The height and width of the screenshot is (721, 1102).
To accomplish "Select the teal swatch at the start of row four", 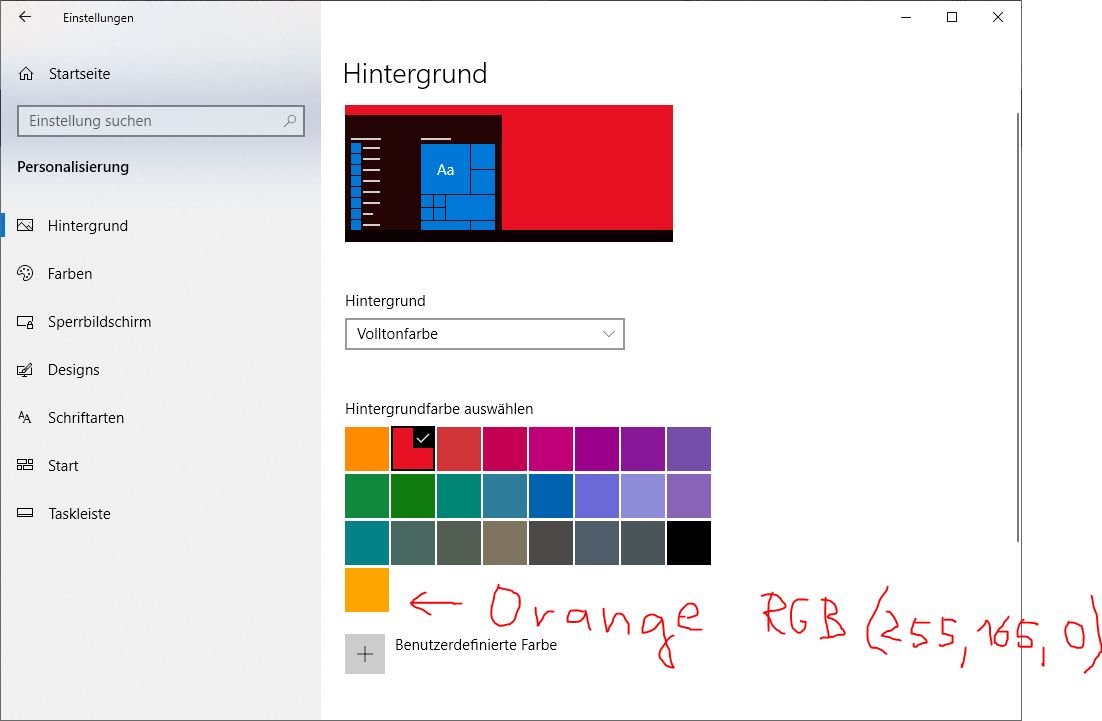I will [366, 543].
